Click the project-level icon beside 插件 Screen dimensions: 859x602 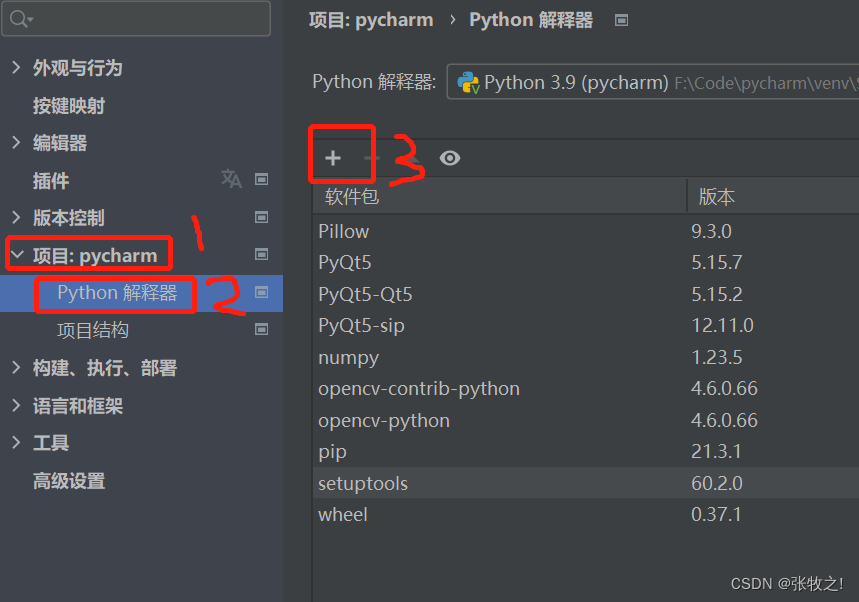[262, 179]
